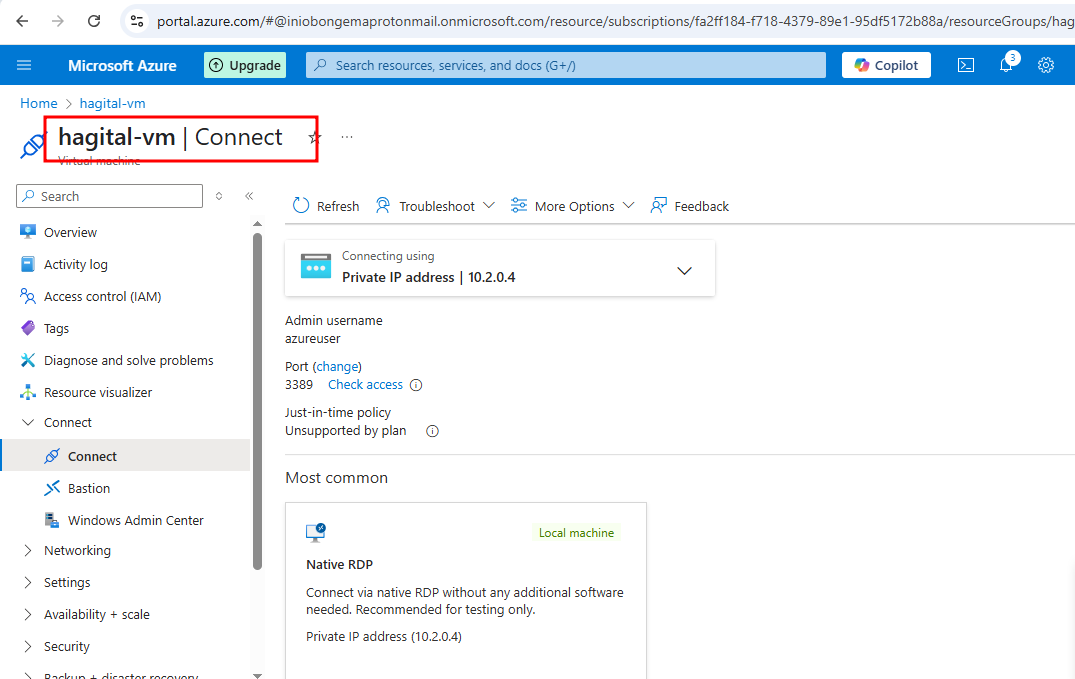Open the Azure portal hamburger menu
1075x679 pixels.
point(24,65)
